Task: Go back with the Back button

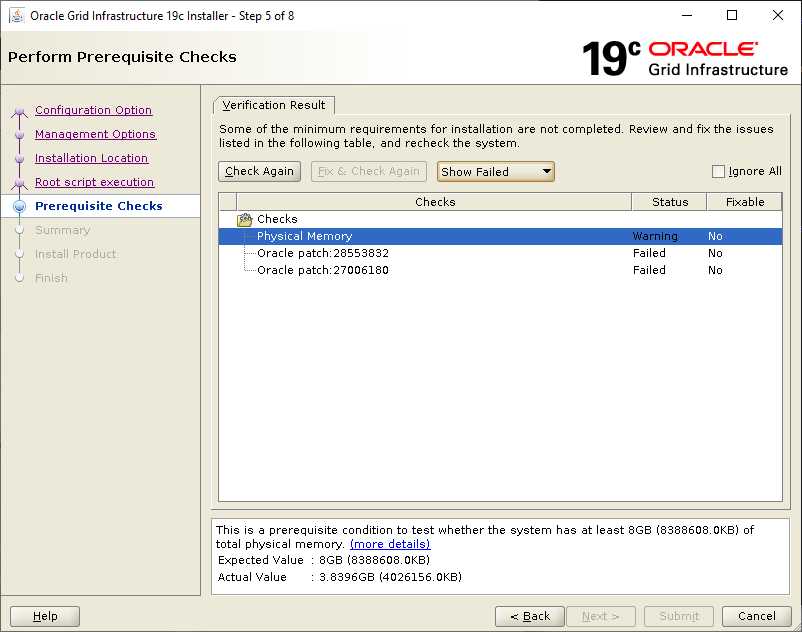Action: click(530, 616)
